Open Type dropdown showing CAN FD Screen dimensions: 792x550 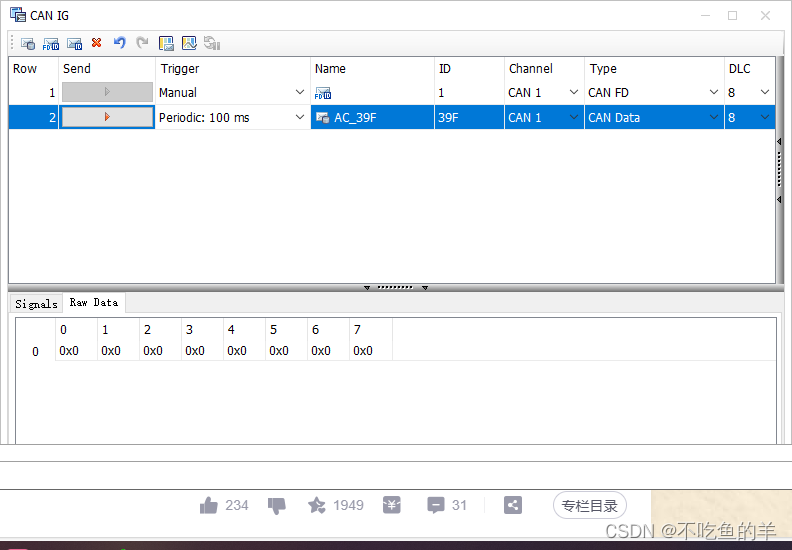click(x=714, y=92)
